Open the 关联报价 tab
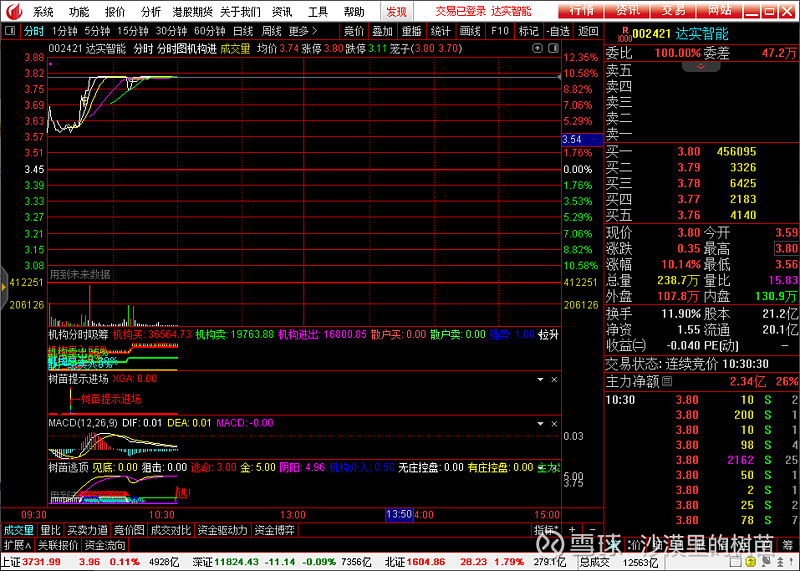The height and width of the screenshot is (571, 800). click(x=58, y=545)
